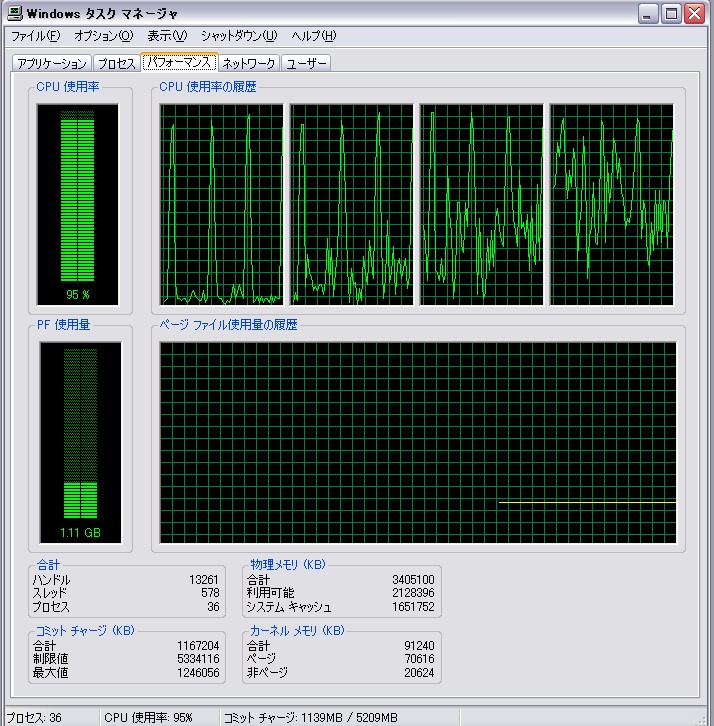Click the システム キャッシュ value 1651752
This screenshot has width=714, height=726.
pos(413,607)
